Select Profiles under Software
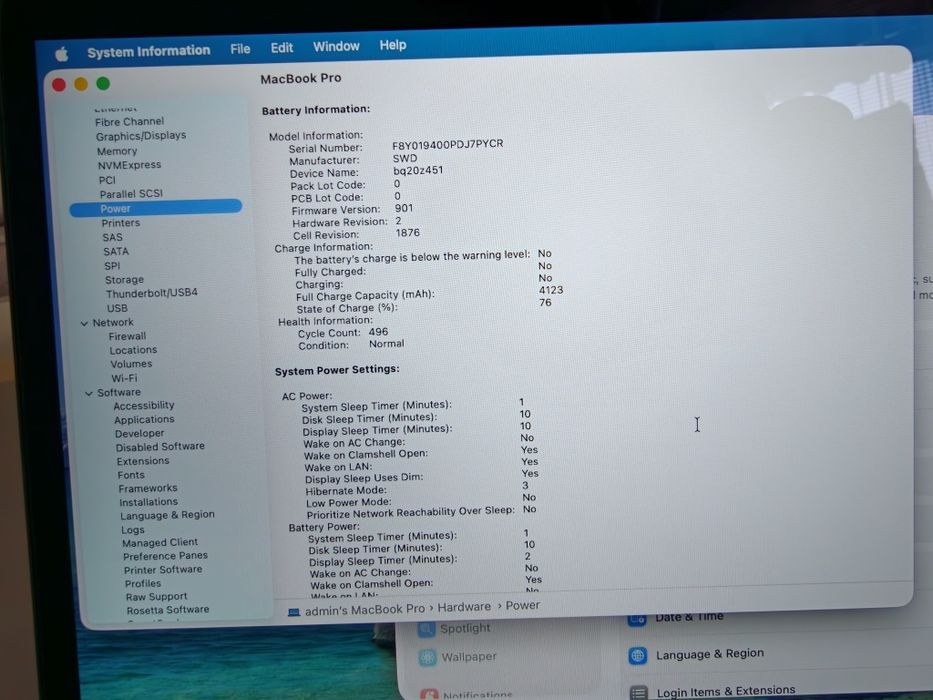Viewport: 933px width, 700px height. pos(143,583)
